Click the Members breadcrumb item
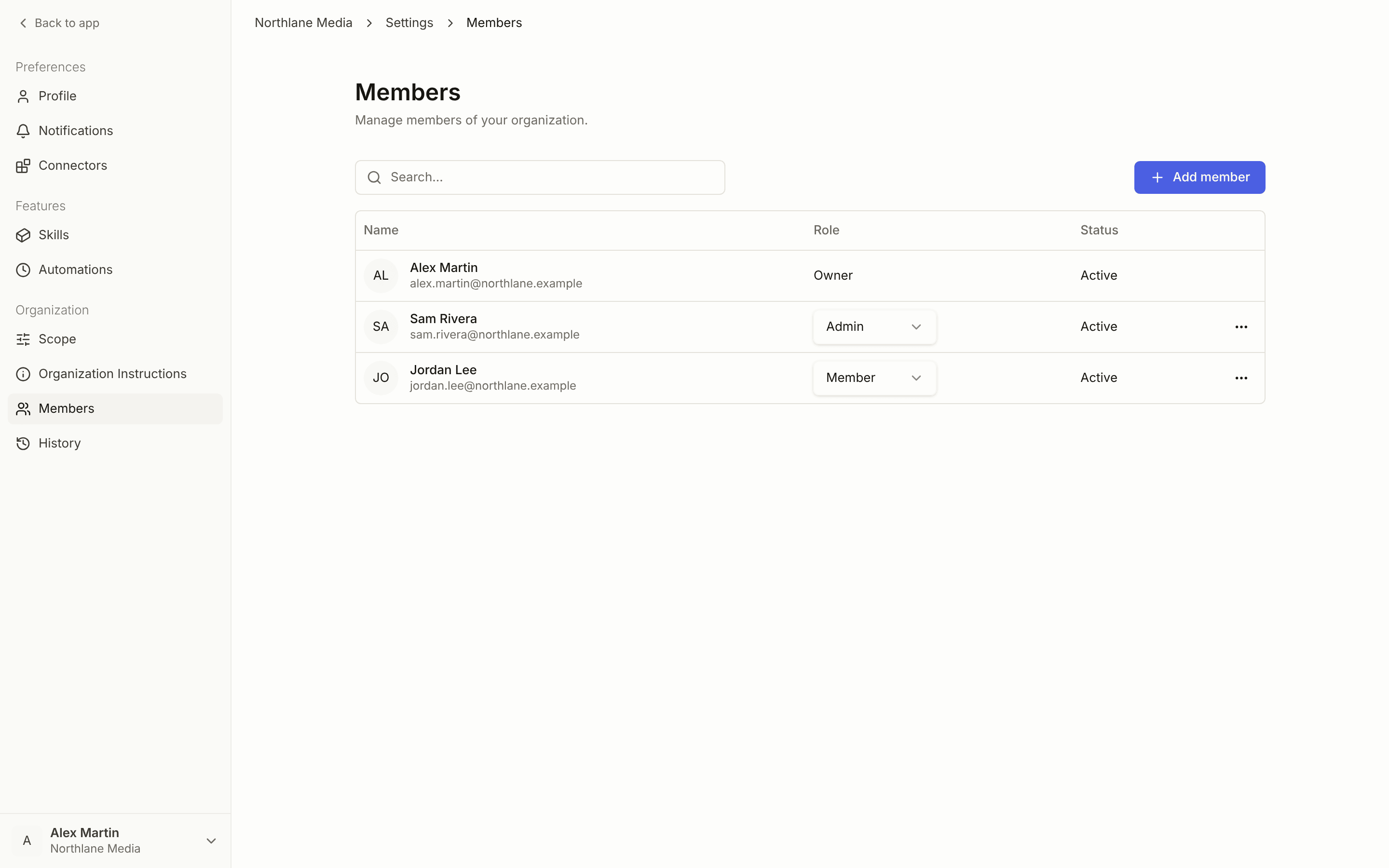Screen dimensions: 1389x868 click(493, 23)
